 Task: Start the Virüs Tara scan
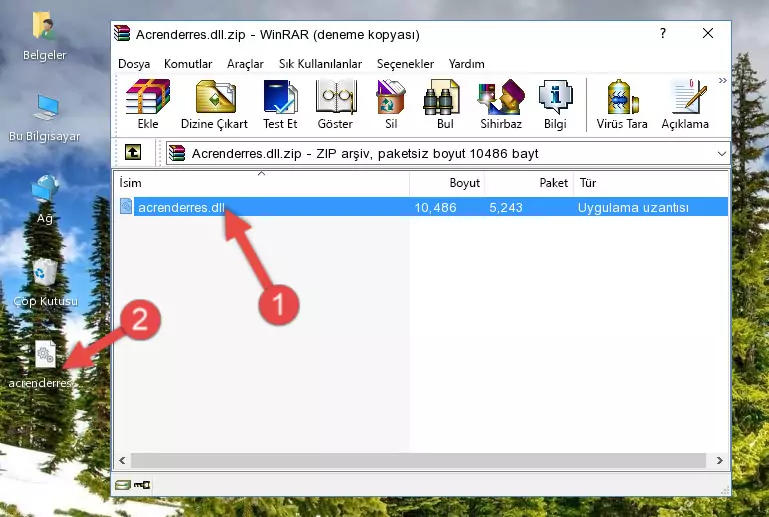(x=622, y=104)
